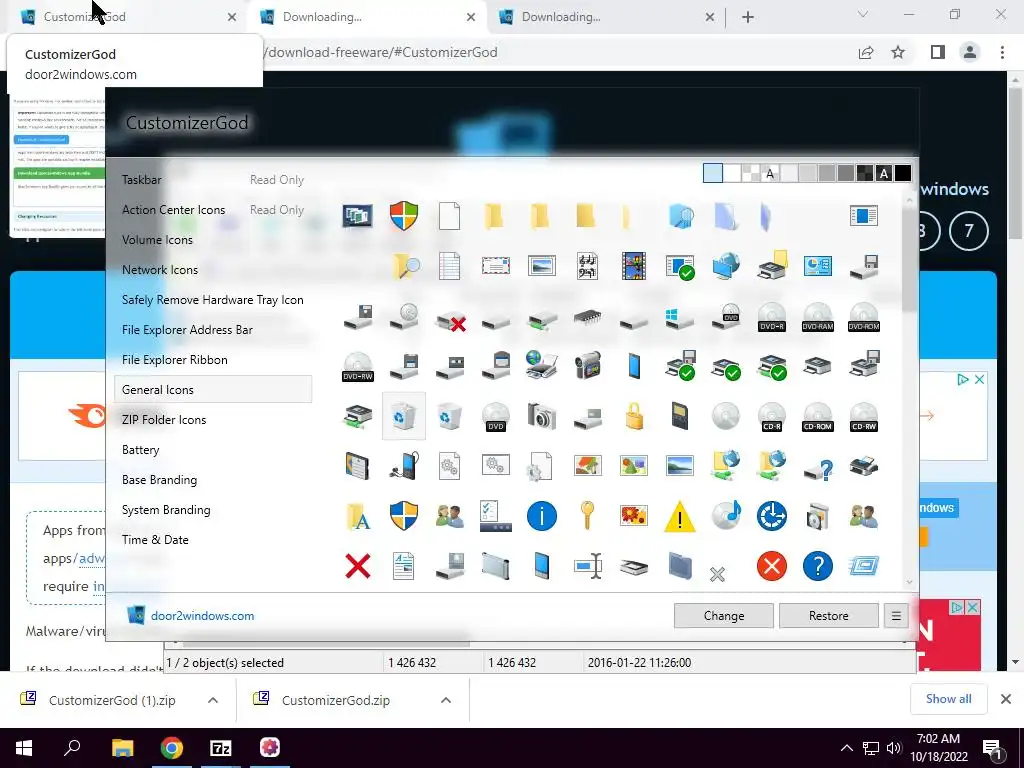Select the dark swatch with white A
This screenshot has height=768, width=1024.
884,173
